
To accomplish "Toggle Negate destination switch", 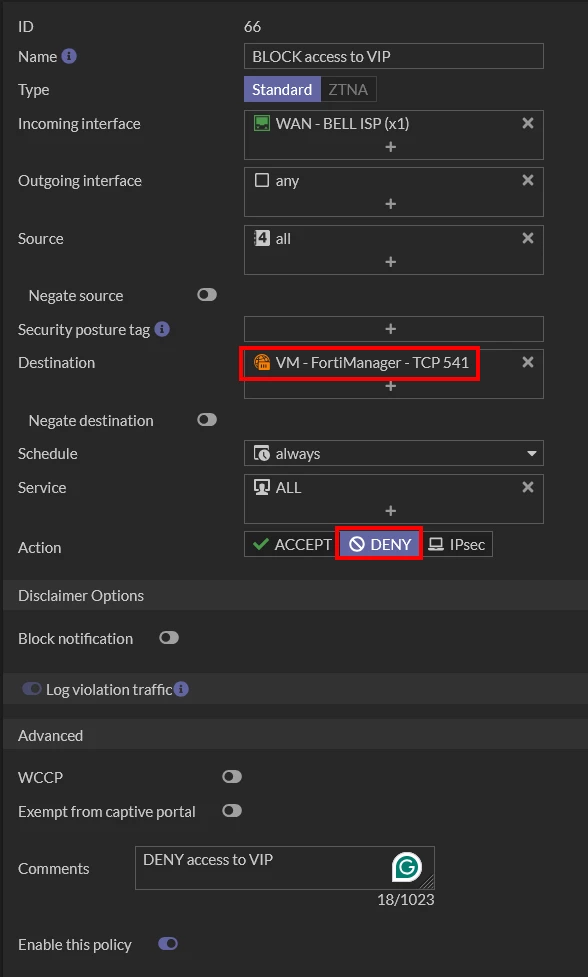I will (207, 420).
